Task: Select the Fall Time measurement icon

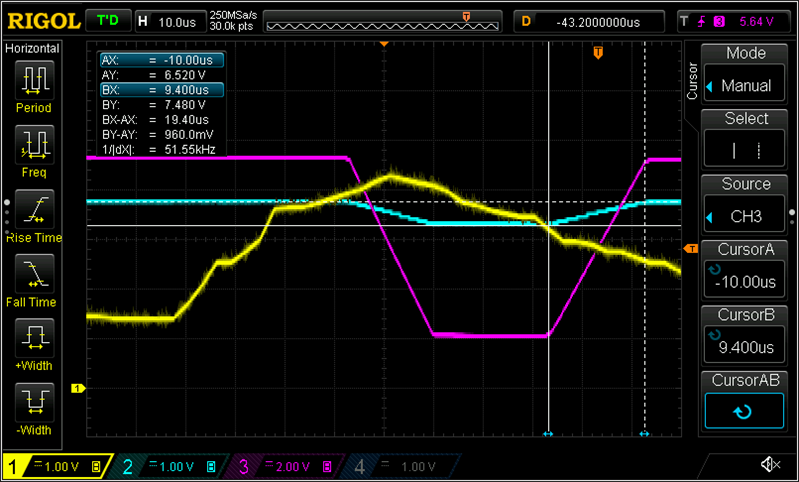Action: click(x=33, y=274)
